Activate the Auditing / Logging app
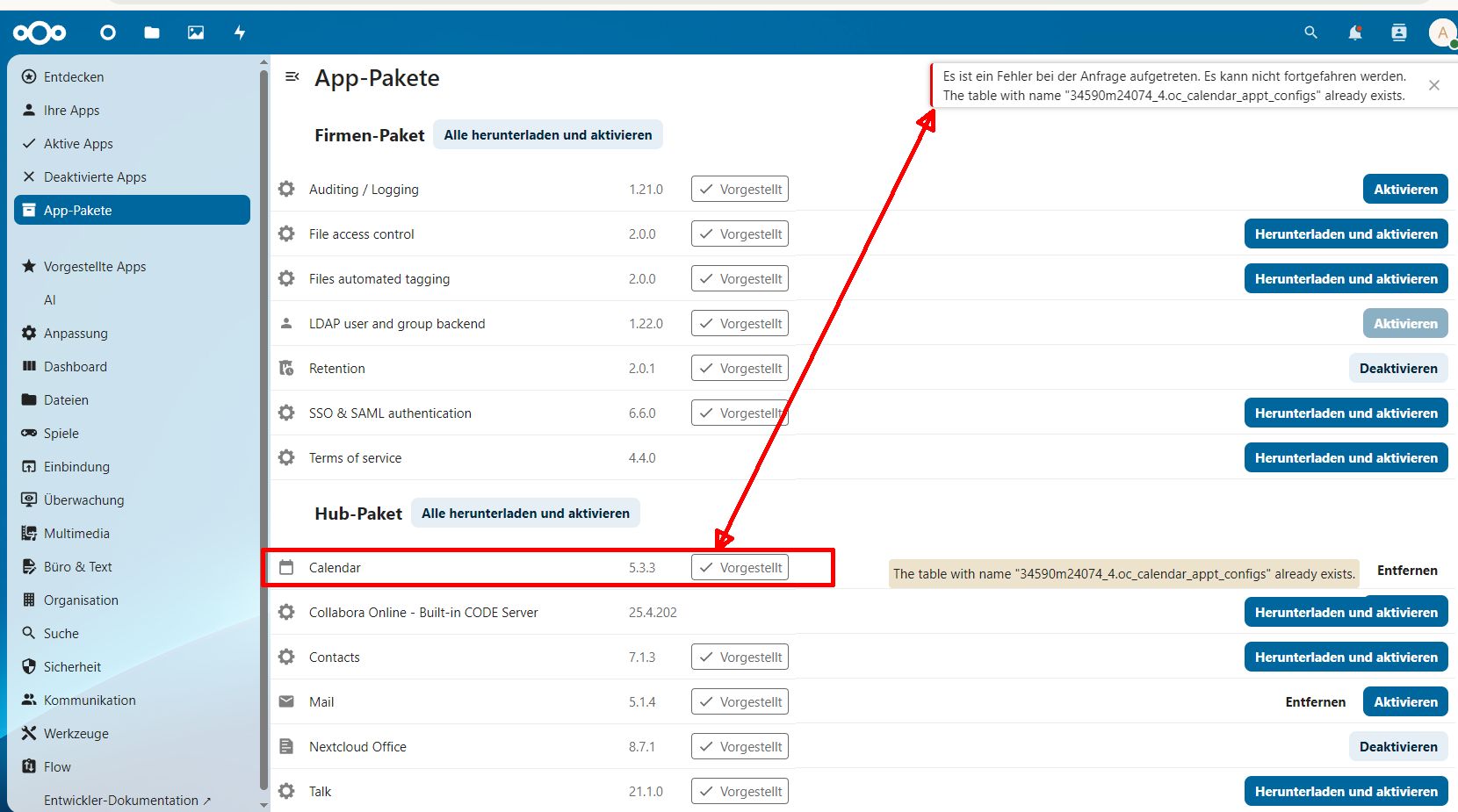This screenshot has height=812, width=1458. coord(1405,189)
